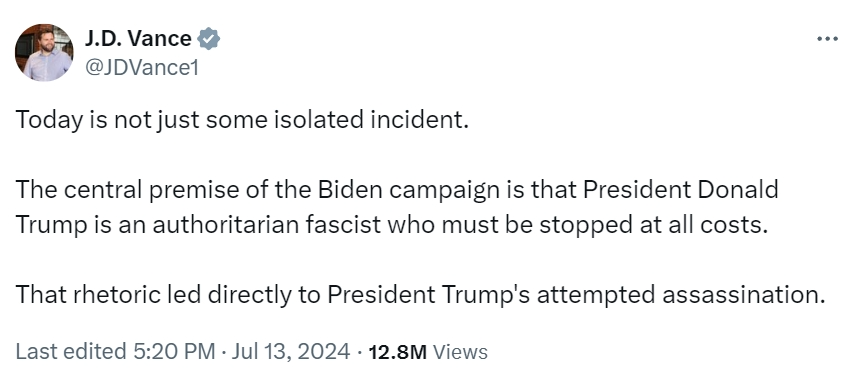Screen dimensions: 863x370
Task: Click the 12.8M view count
Action: [398, 352]
